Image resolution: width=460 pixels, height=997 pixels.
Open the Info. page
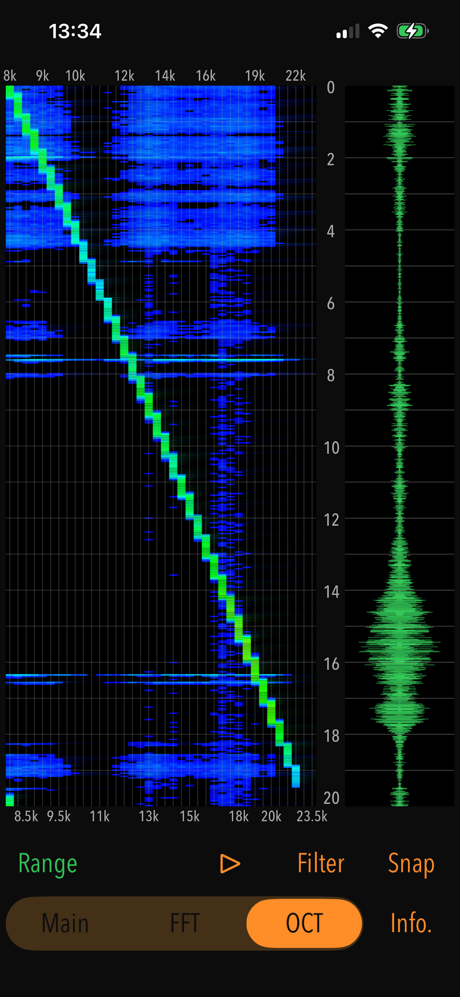tap(411, 924)
